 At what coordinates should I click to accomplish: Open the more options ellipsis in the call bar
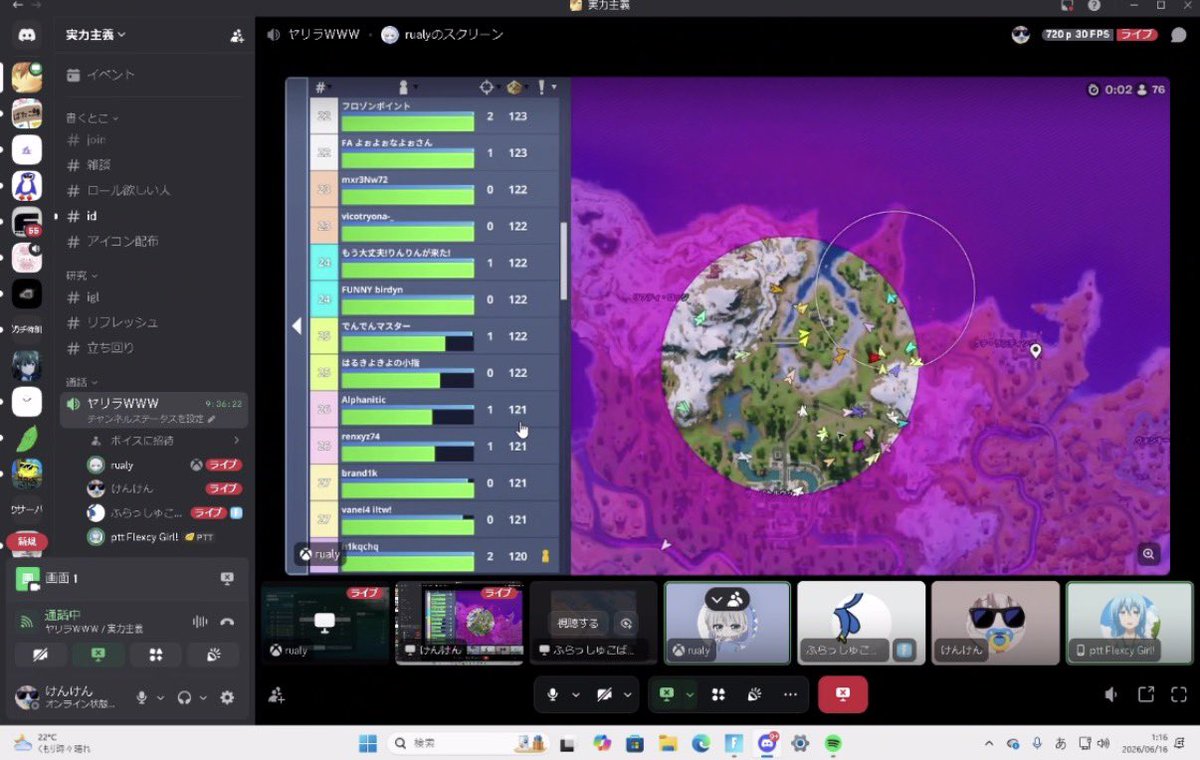click(x=790, y=694)
